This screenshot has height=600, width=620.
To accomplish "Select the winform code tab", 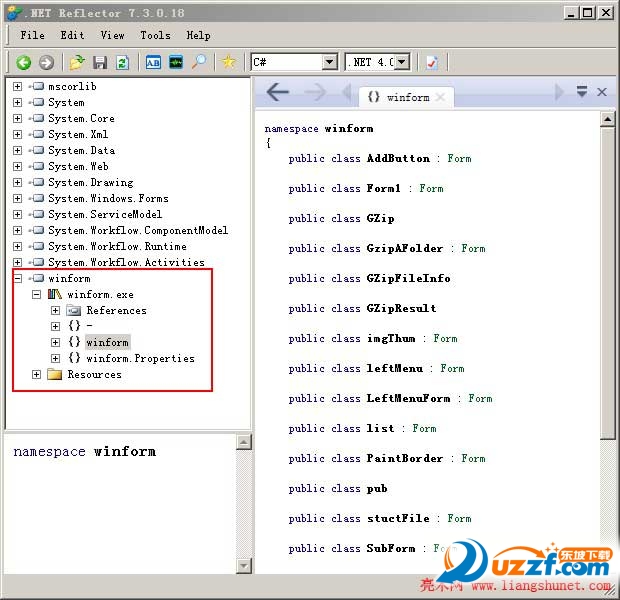I will [407, 97].
